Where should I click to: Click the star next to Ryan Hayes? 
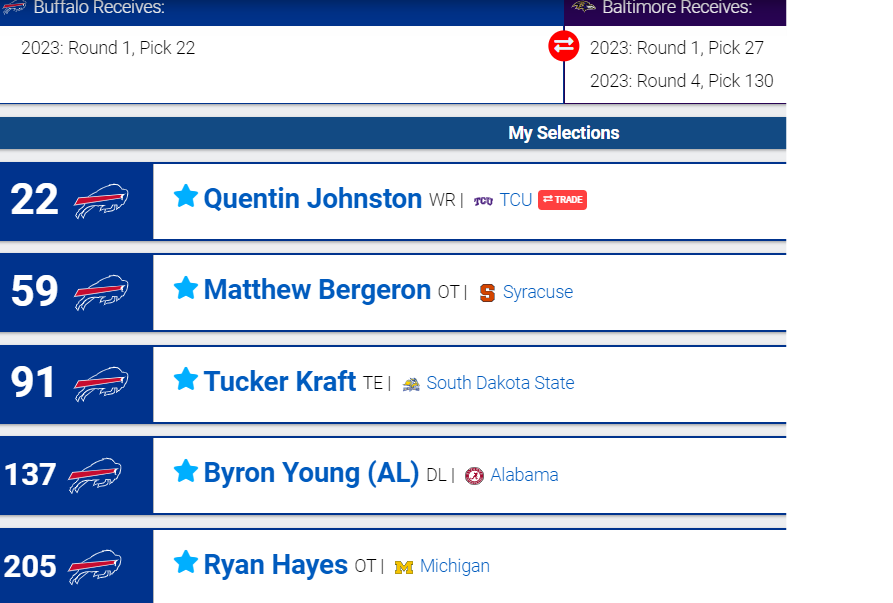(x=186, y=562)
